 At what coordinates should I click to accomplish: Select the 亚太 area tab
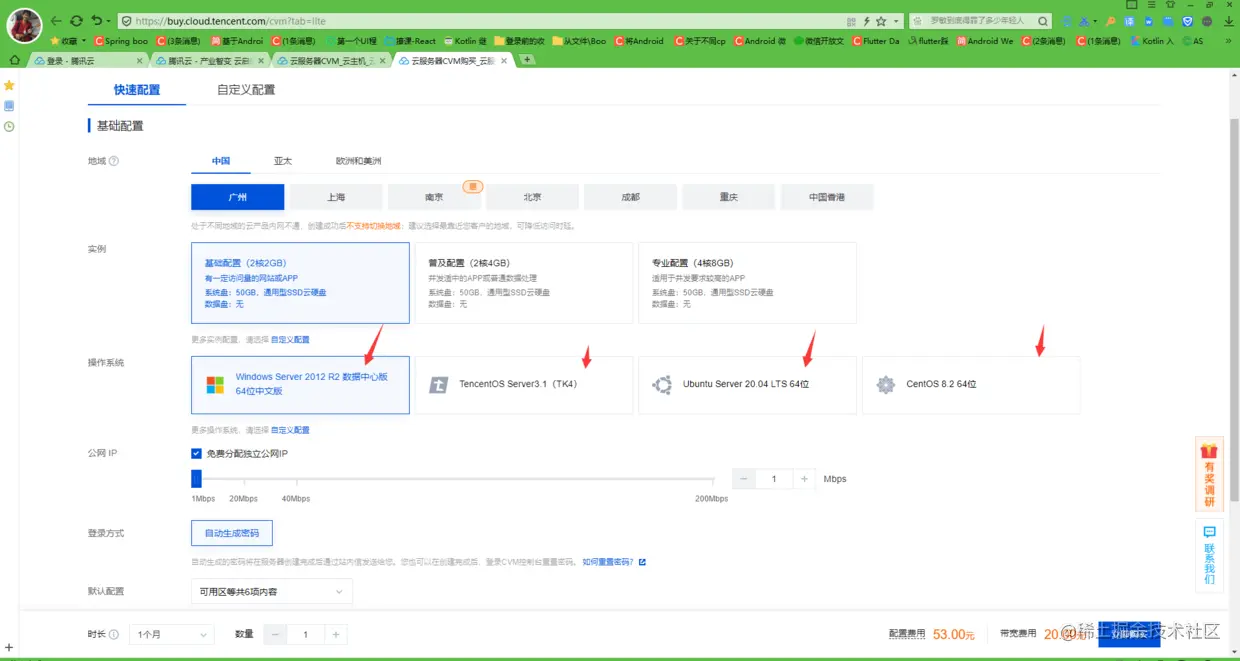coord(283,161)
